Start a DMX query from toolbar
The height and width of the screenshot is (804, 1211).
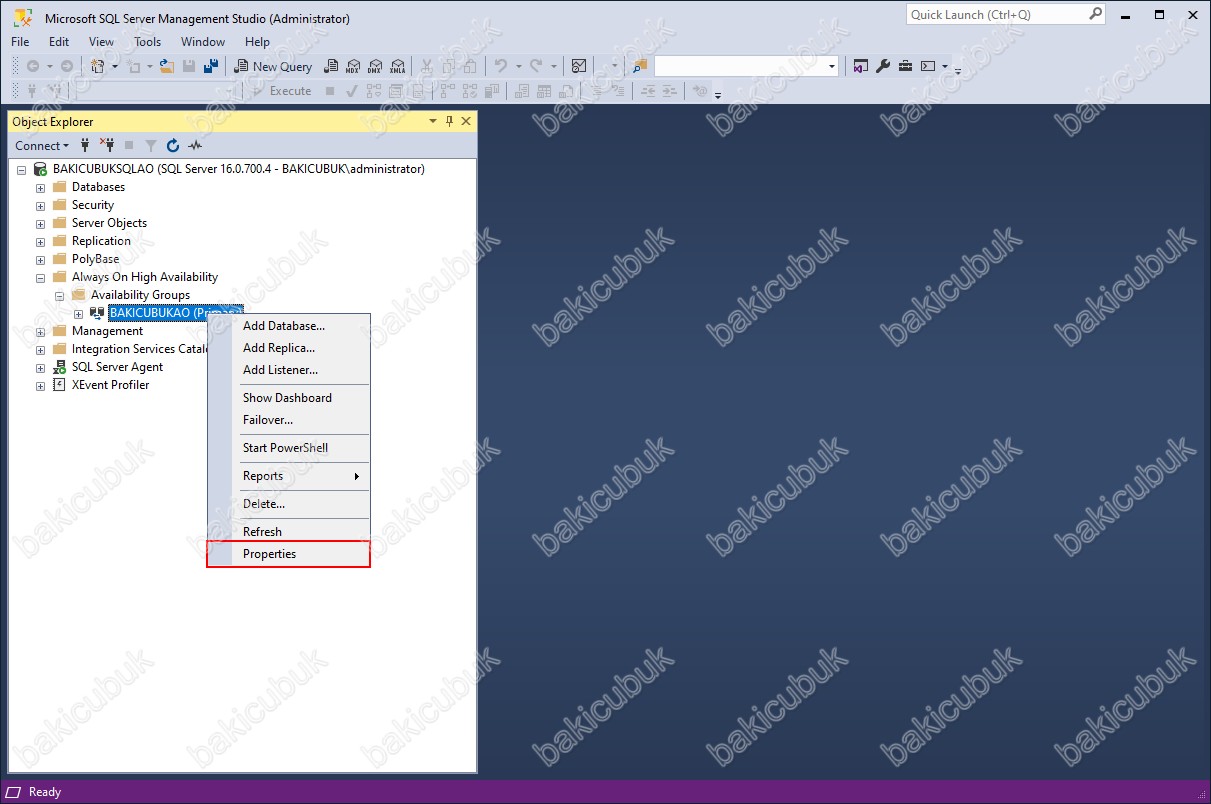point(375,66)
